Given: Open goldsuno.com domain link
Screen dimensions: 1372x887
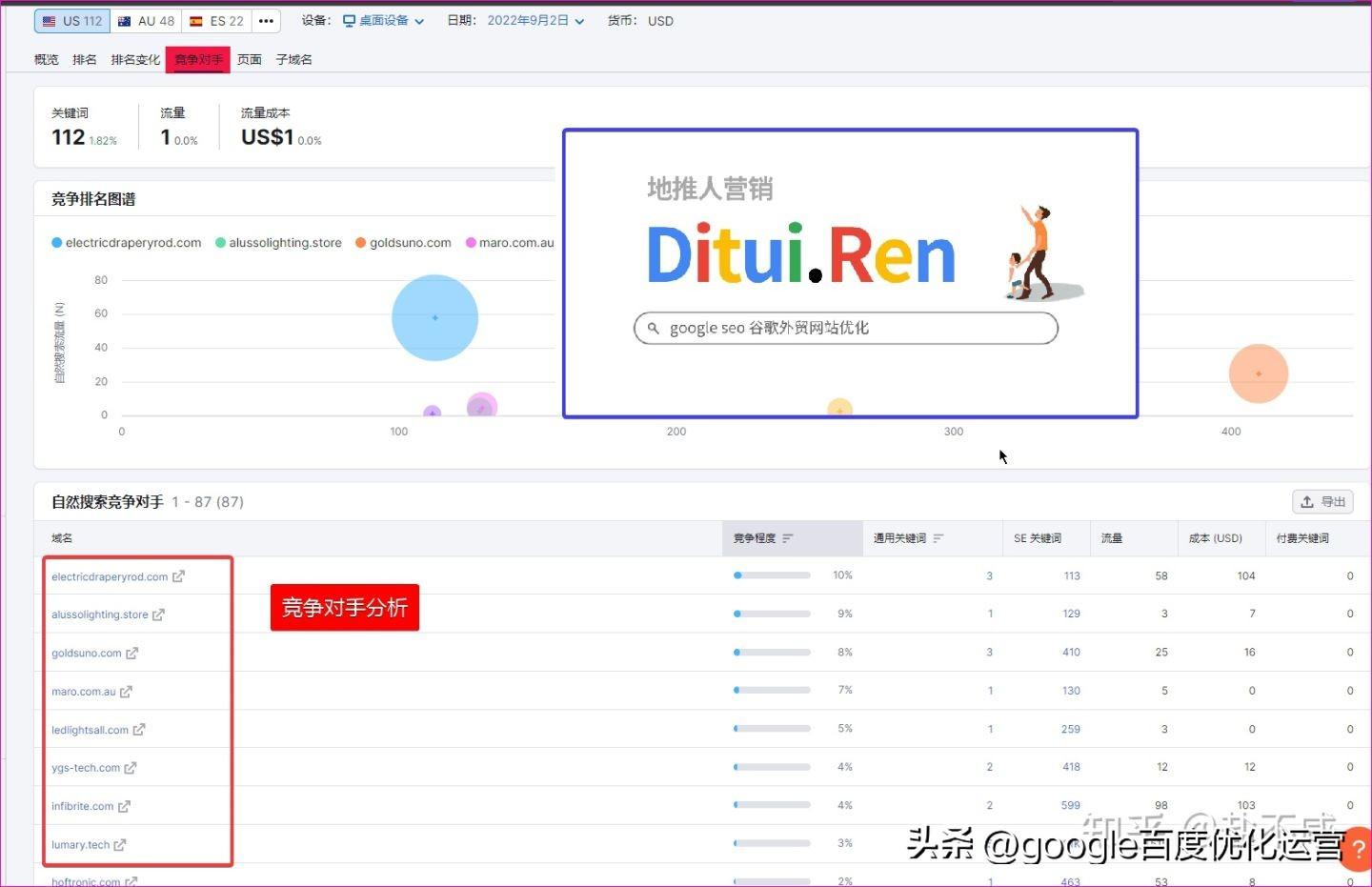Looking at the screenshot, I should [87, 653].
